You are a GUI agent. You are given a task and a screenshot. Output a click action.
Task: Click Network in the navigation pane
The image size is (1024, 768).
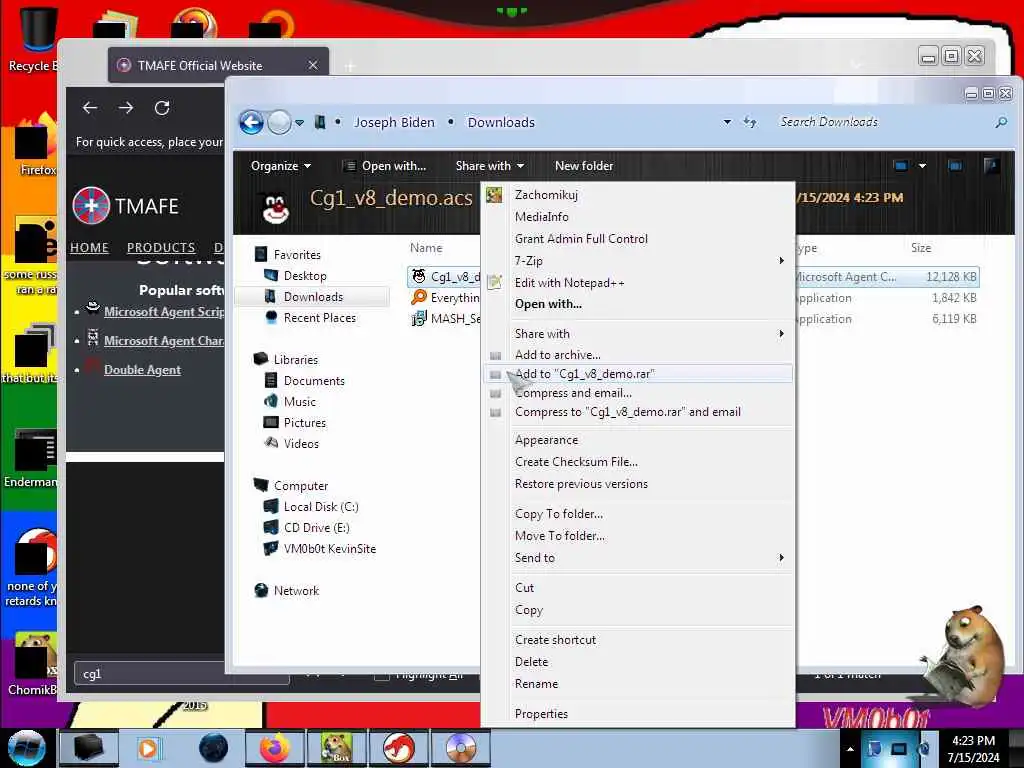(287, 590)
